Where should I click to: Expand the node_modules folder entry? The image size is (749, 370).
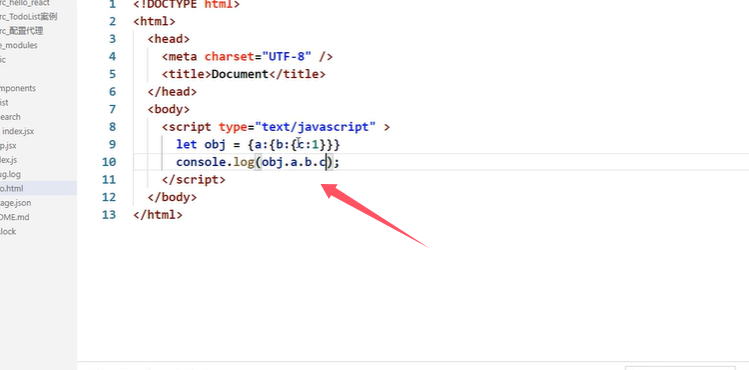tap(19, 45)
